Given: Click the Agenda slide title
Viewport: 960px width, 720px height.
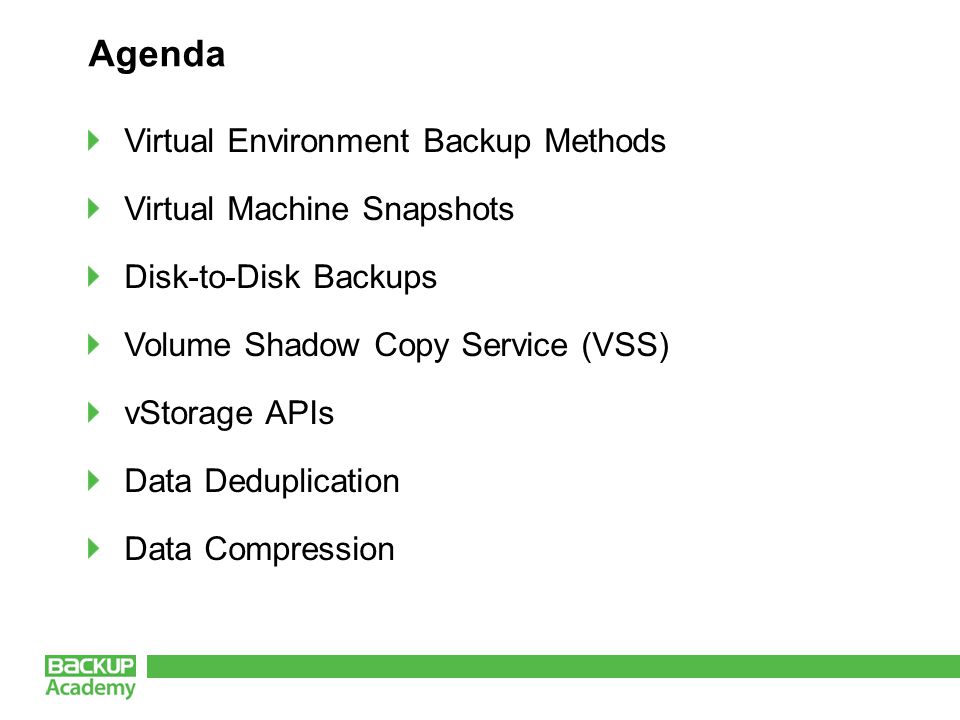Looking at the screenshot, I should click(157, 55).
